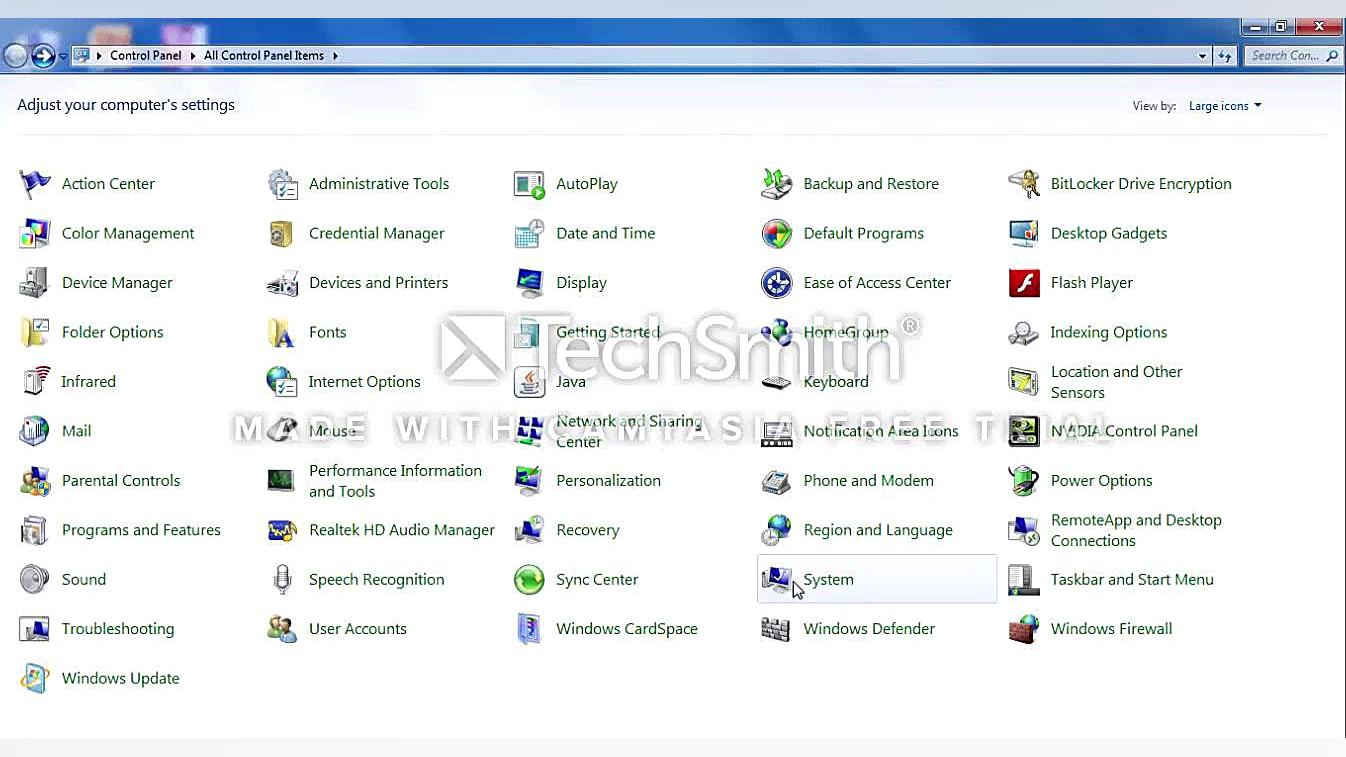Click the search magnifier icon
The height and width of the screenshot is (757, 1346).
[1332, 56]
